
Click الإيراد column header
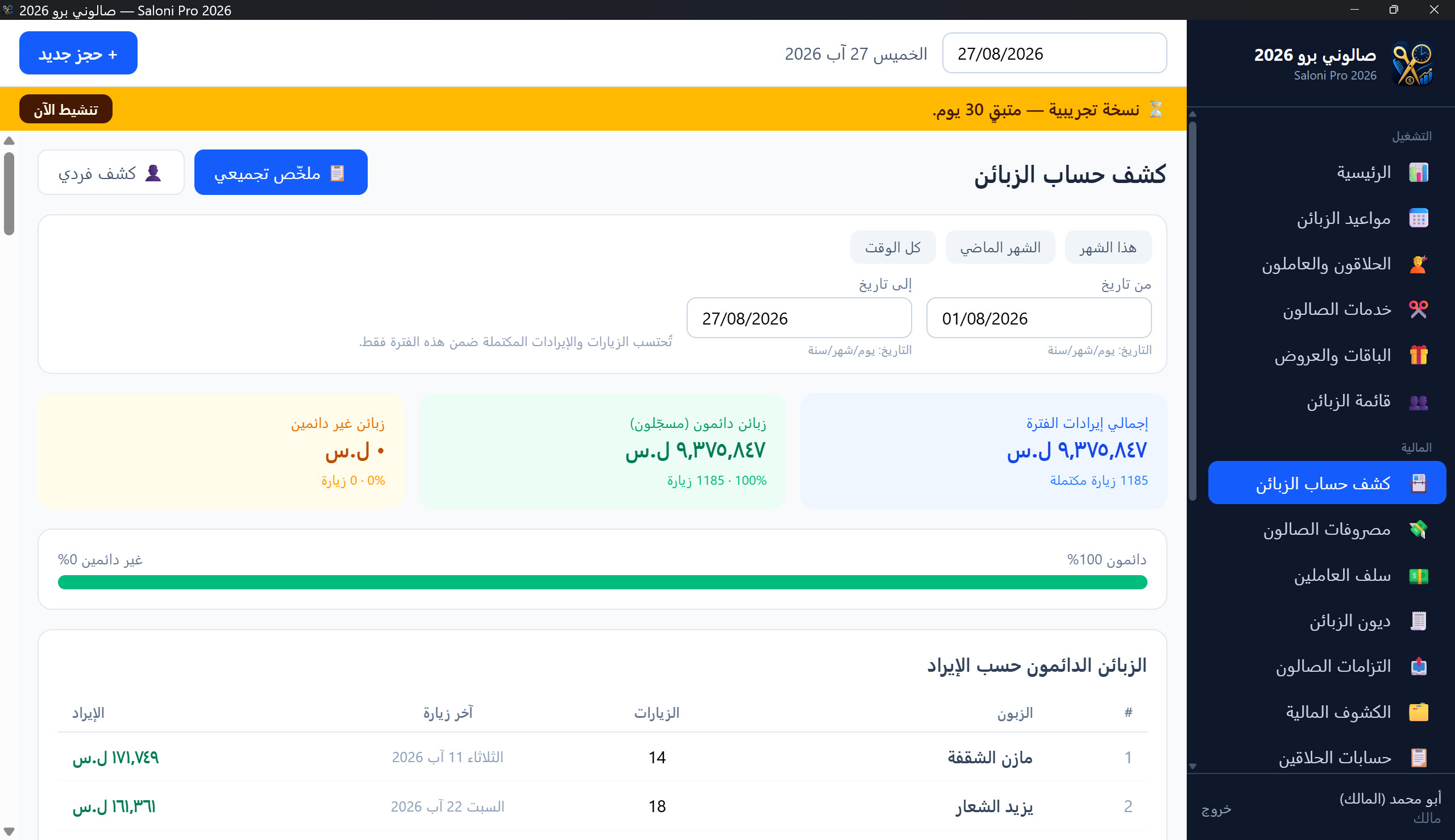click(88, 713)
